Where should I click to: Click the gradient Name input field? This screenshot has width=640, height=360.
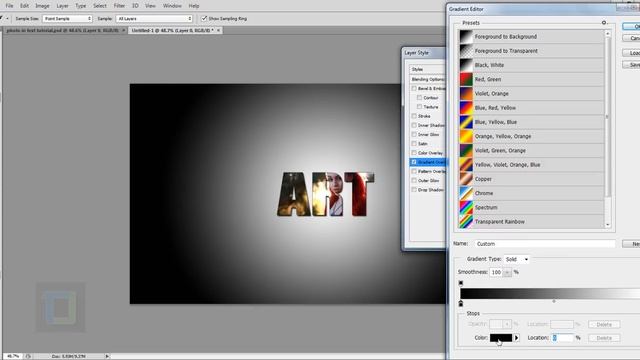[x=545, y=244]
